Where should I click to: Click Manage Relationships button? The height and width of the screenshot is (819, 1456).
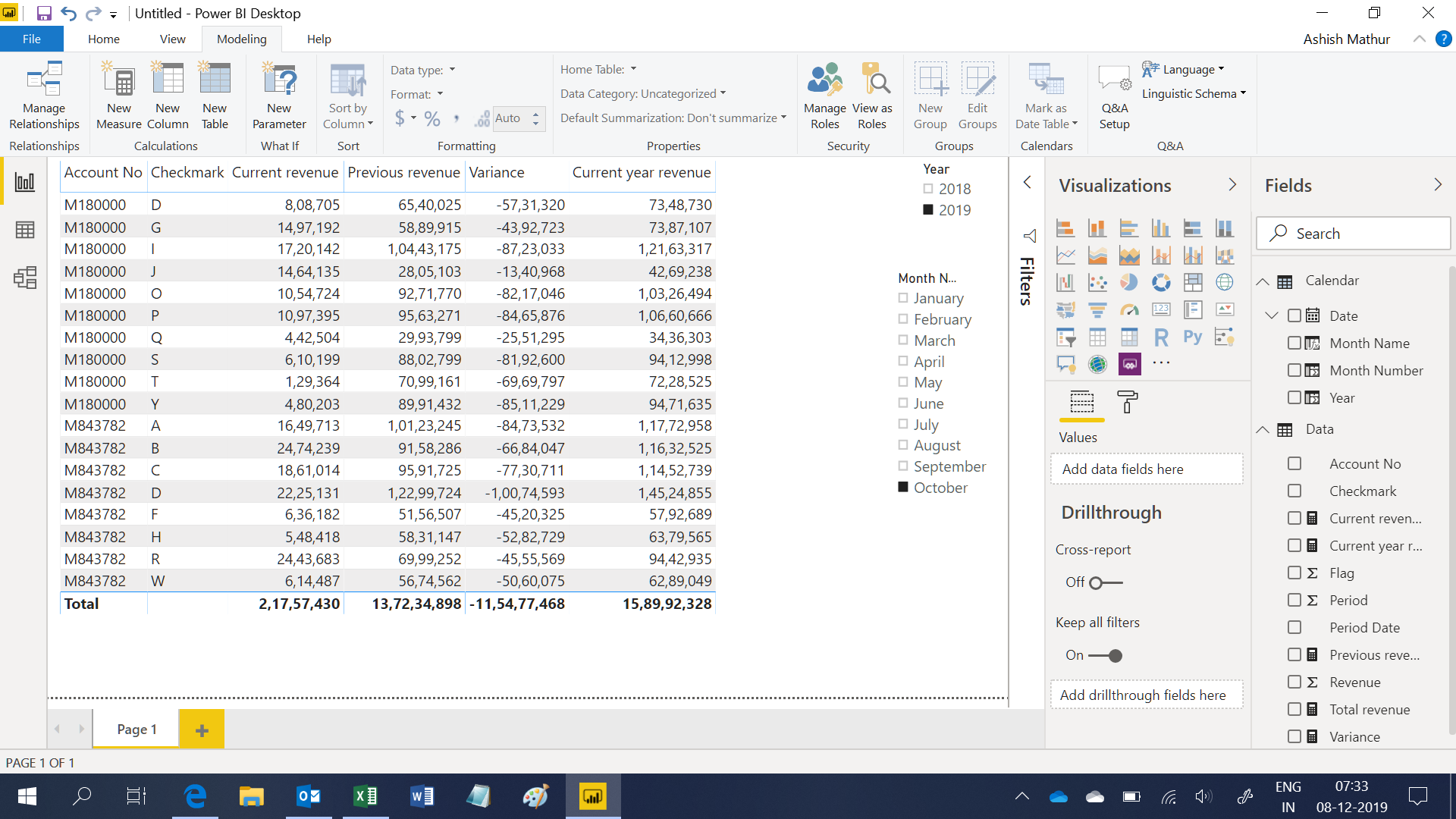tap(44, 96)
